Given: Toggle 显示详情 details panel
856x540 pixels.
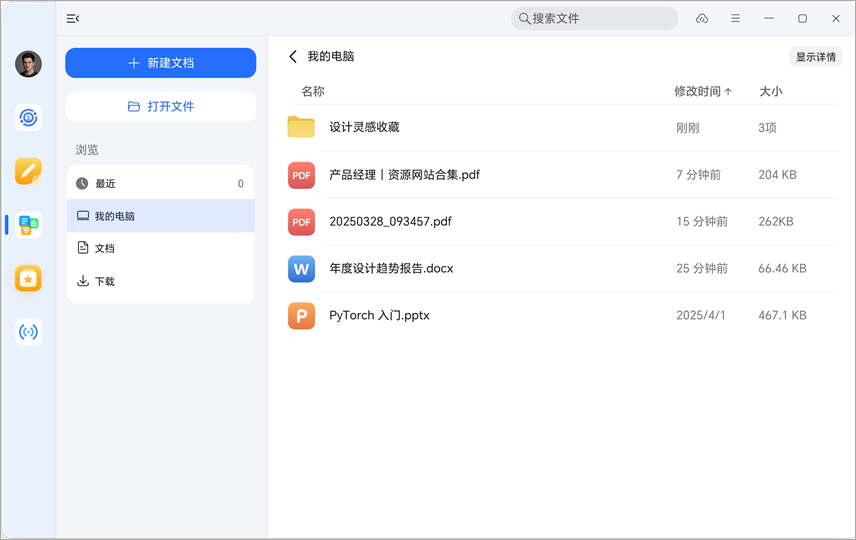Looking at the screenshot, I should (x=815, y=57).
